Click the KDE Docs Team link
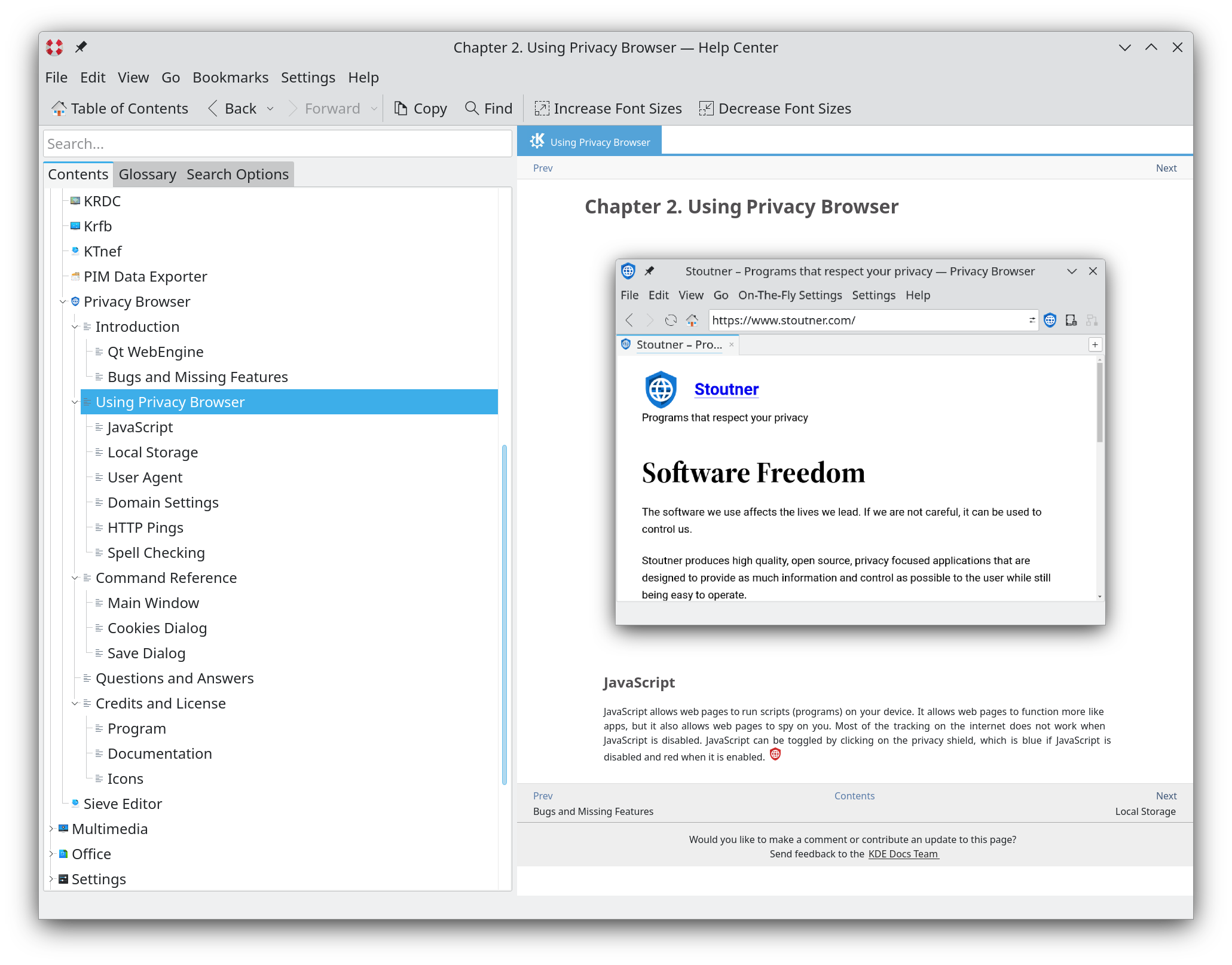This screenshot has height=965, width=1232. click(x=903, y=854)
